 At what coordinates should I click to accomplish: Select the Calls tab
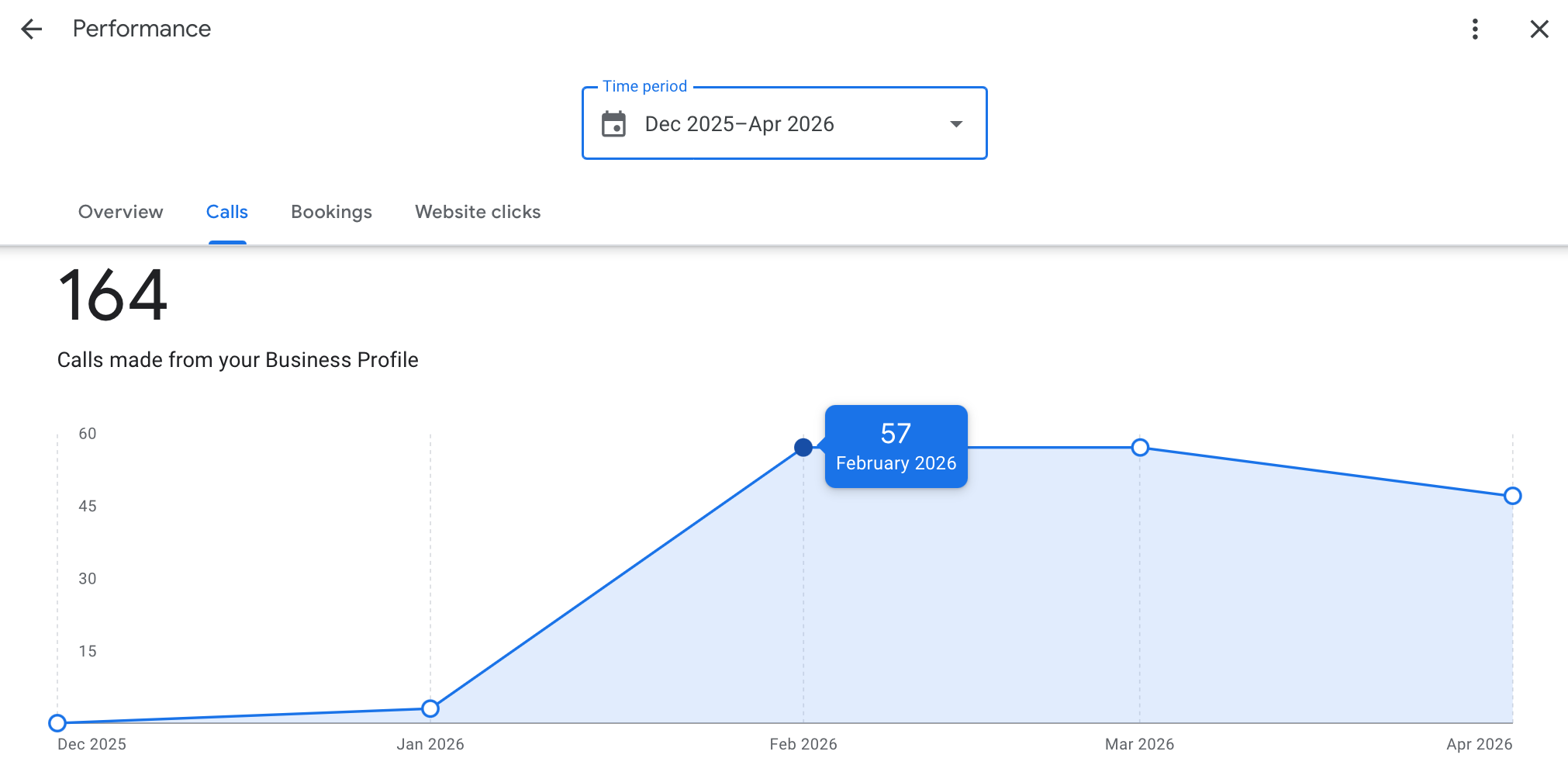(x=227, y=212)
